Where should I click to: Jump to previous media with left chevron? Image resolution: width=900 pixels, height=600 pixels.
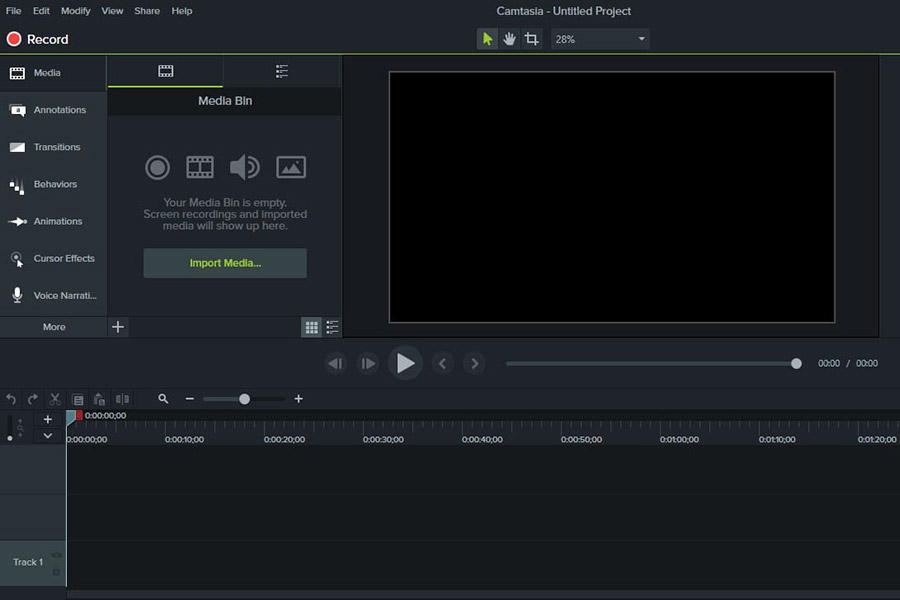click(x=443, y=363)
